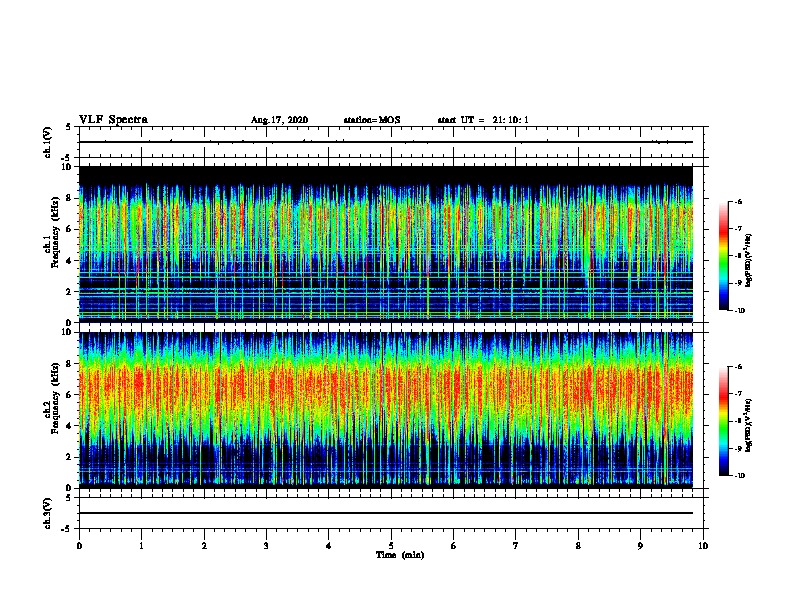Click time-axis tick label "8"
This screenshot has width=792, height=612.
578,546
